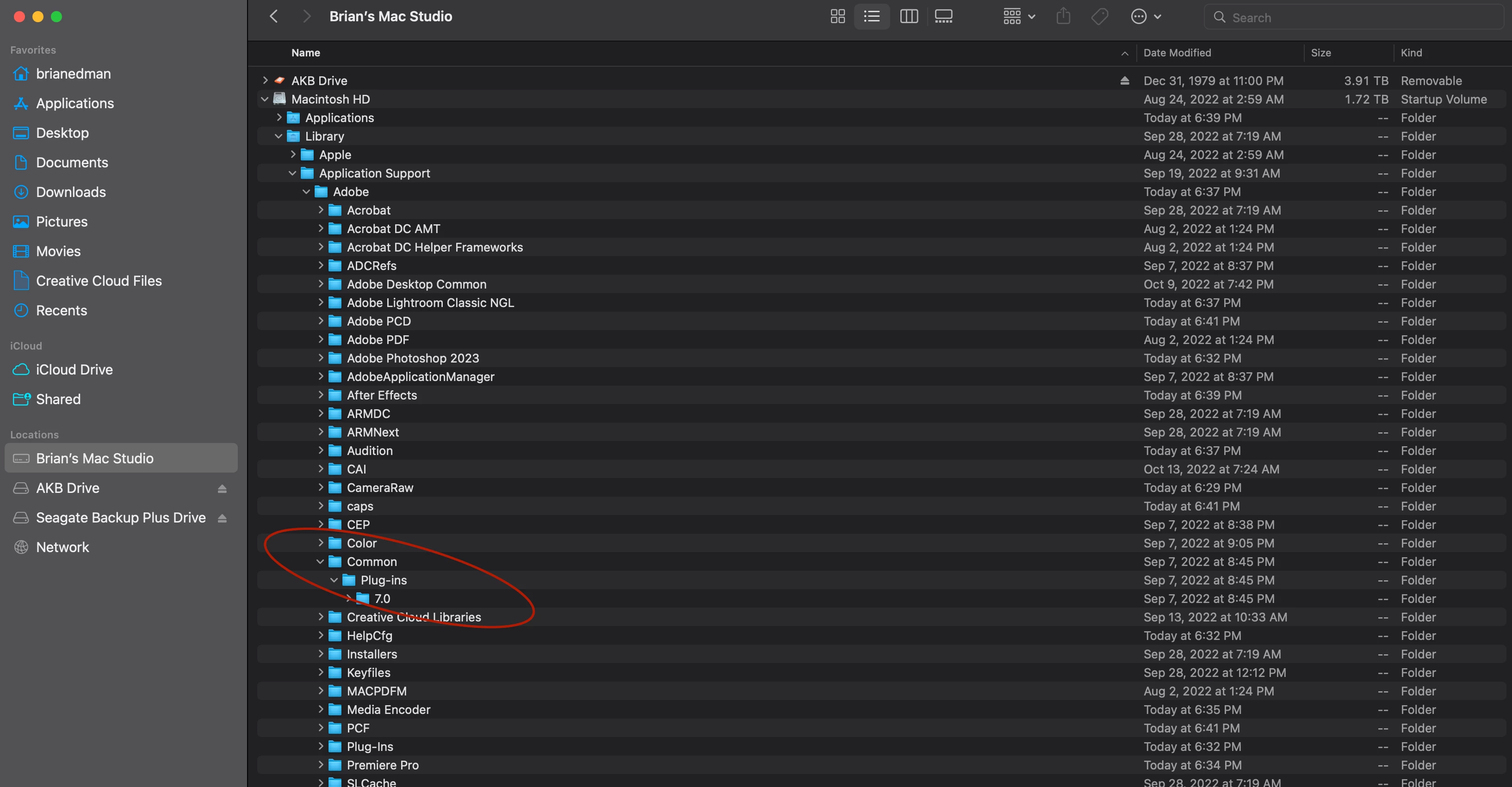Screen dimensions: 1512x787
Task: Collapse the Common folder
Action: tap(320, 562)
